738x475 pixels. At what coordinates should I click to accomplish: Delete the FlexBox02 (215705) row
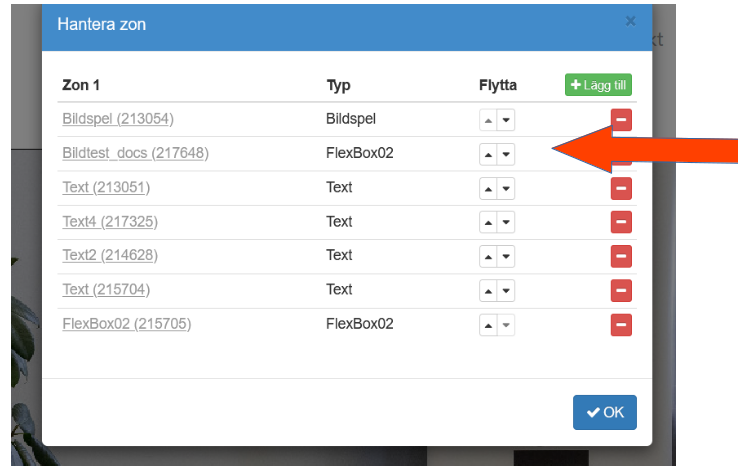click(621, 324)
